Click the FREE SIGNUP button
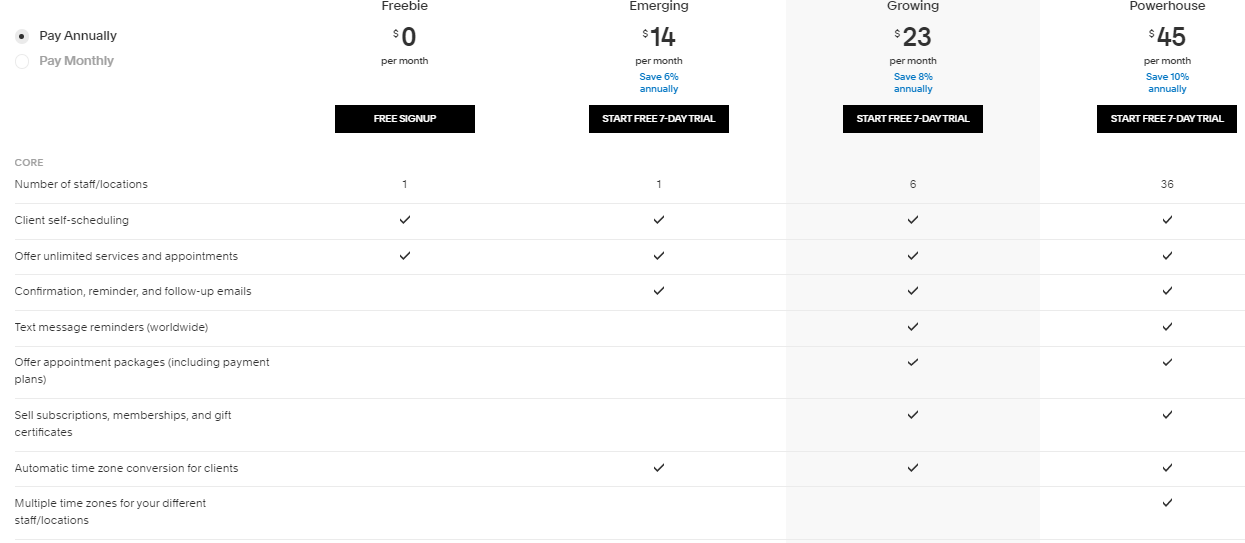This screenshot has width=1245, height=543. click(x=405, y=119)
